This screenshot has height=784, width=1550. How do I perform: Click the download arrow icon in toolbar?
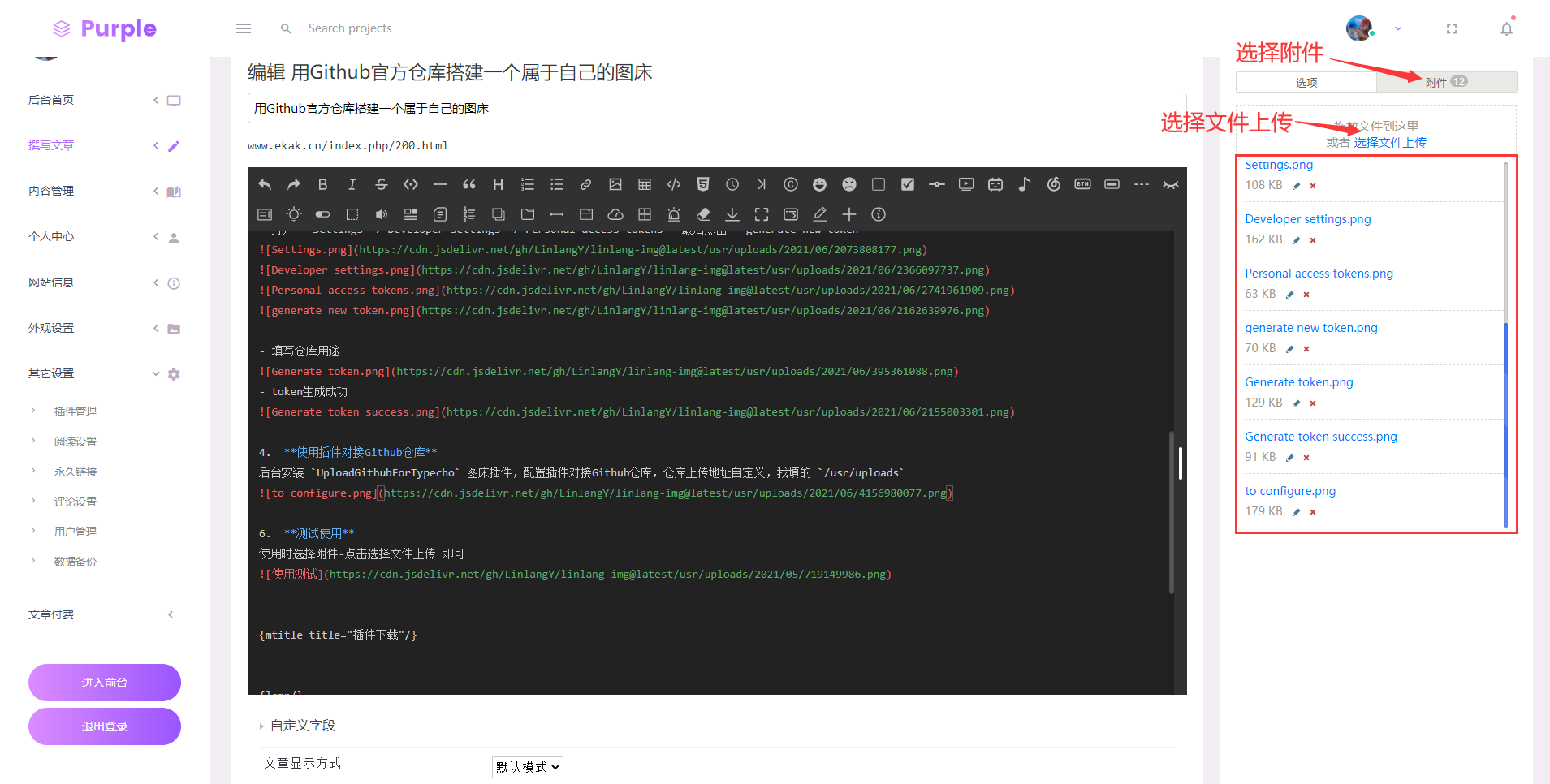[732, 214]
